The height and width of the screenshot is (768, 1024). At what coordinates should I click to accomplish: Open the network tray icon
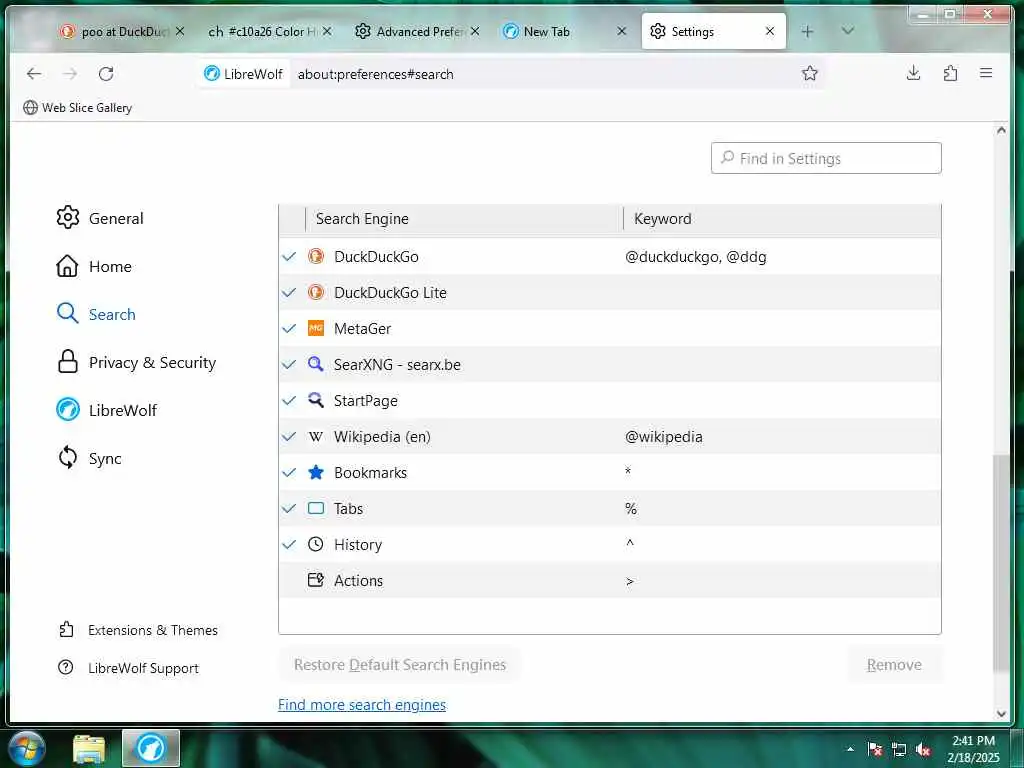tap(899, 750)
